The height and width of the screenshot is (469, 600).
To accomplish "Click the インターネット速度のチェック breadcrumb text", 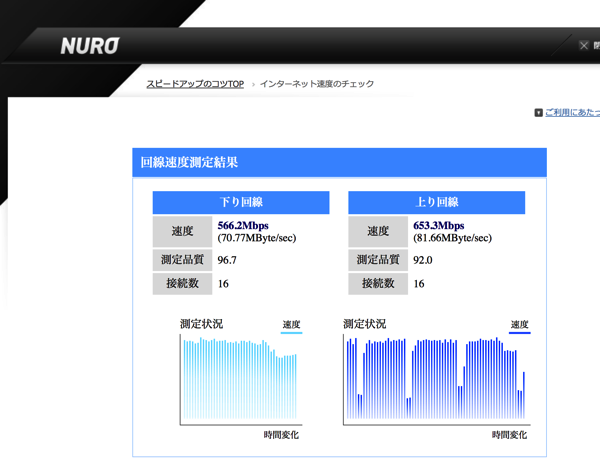I will click(317, 84).
